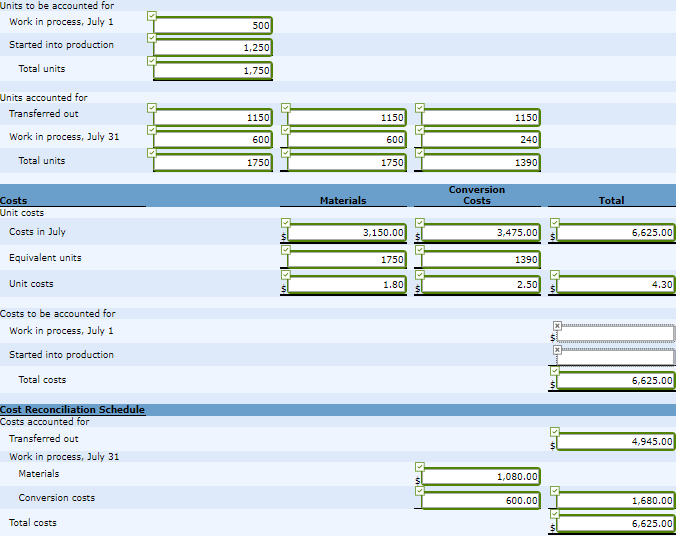Click Unit costs conversion field 2.50
This screenshot has width=680, height=537.
(481, 285)
